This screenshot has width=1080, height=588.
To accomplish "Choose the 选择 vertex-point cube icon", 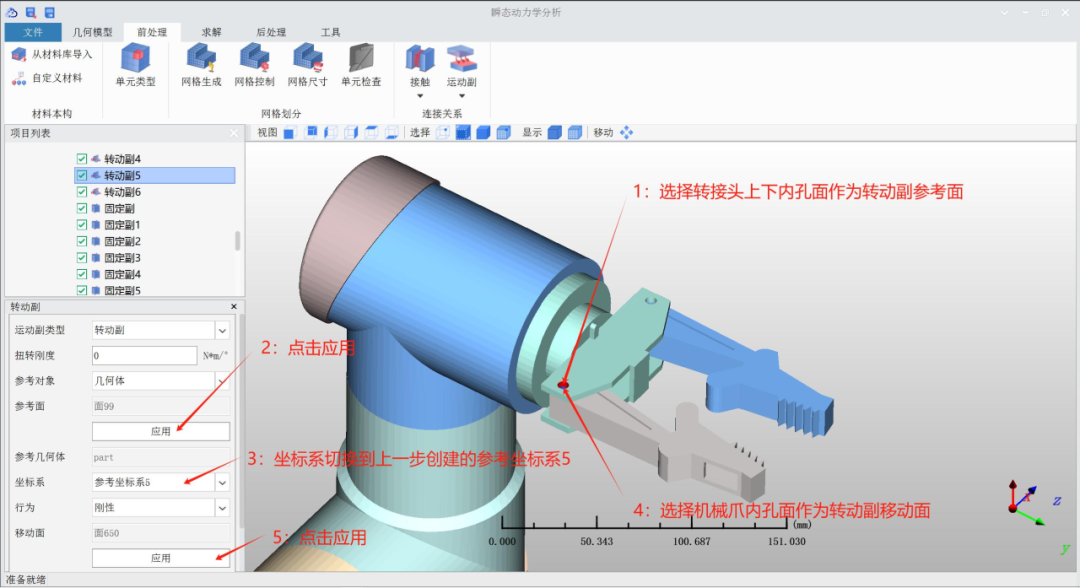I will pyautogui.click(x=443, y=132).
